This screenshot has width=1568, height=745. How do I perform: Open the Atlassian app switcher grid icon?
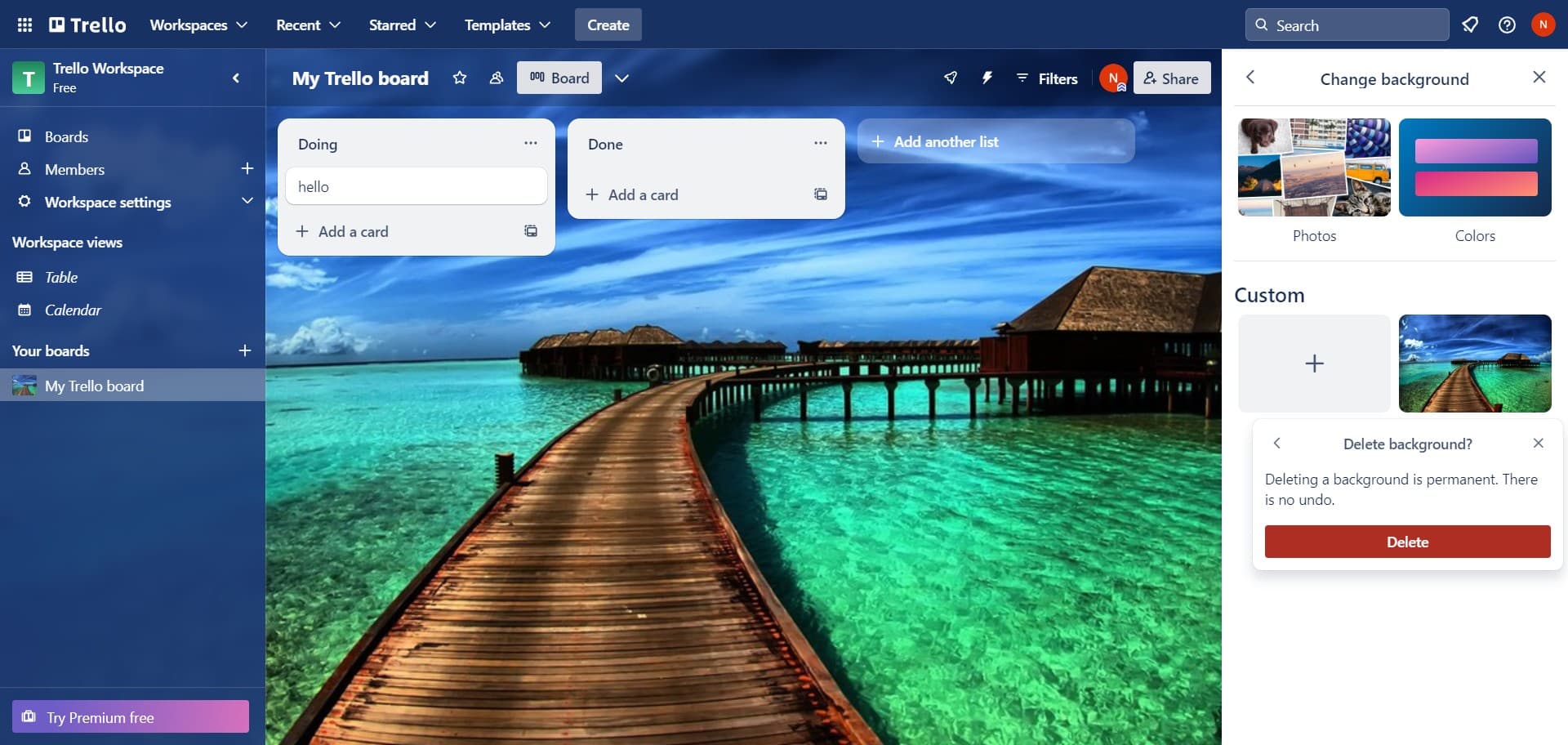(24, 25)
